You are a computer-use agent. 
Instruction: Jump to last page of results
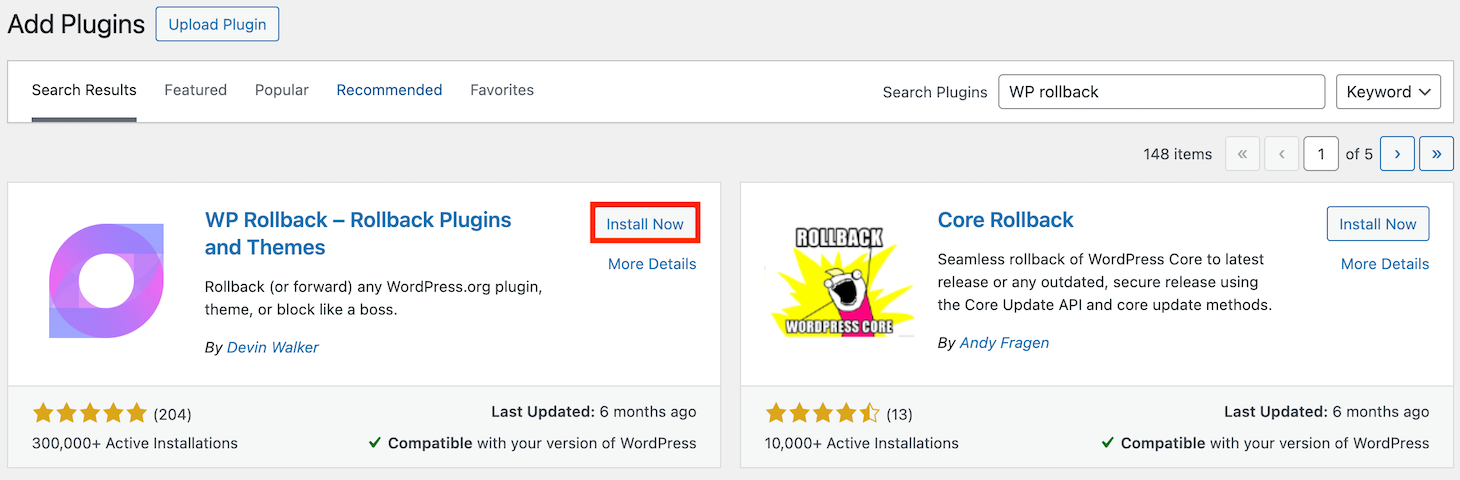[1436, 154]
